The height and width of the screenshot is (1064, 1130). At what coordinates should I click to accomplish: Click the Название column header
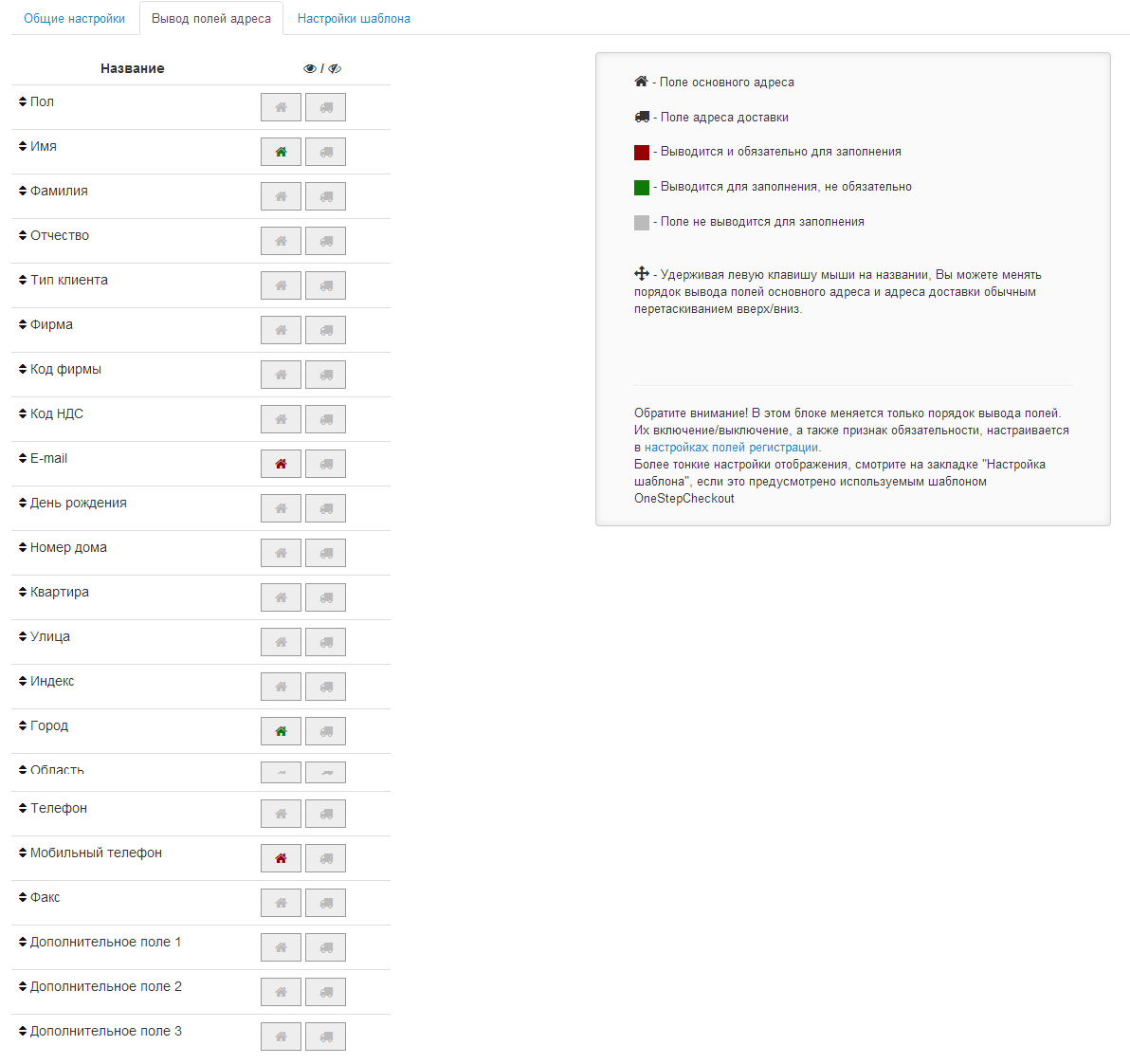coord(133,68)
